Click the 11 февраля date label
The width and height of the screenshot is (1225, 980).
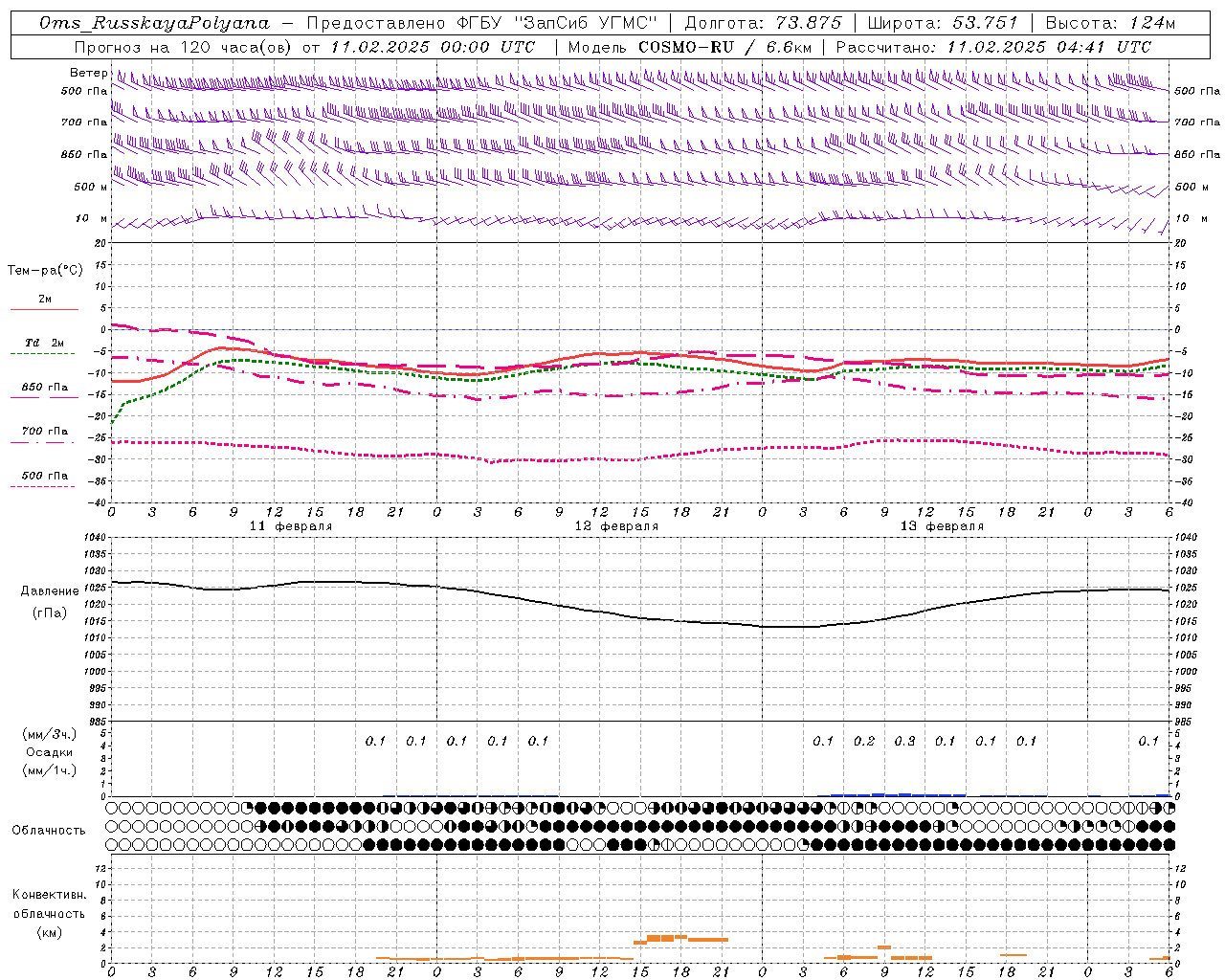(x=291, y=526)
